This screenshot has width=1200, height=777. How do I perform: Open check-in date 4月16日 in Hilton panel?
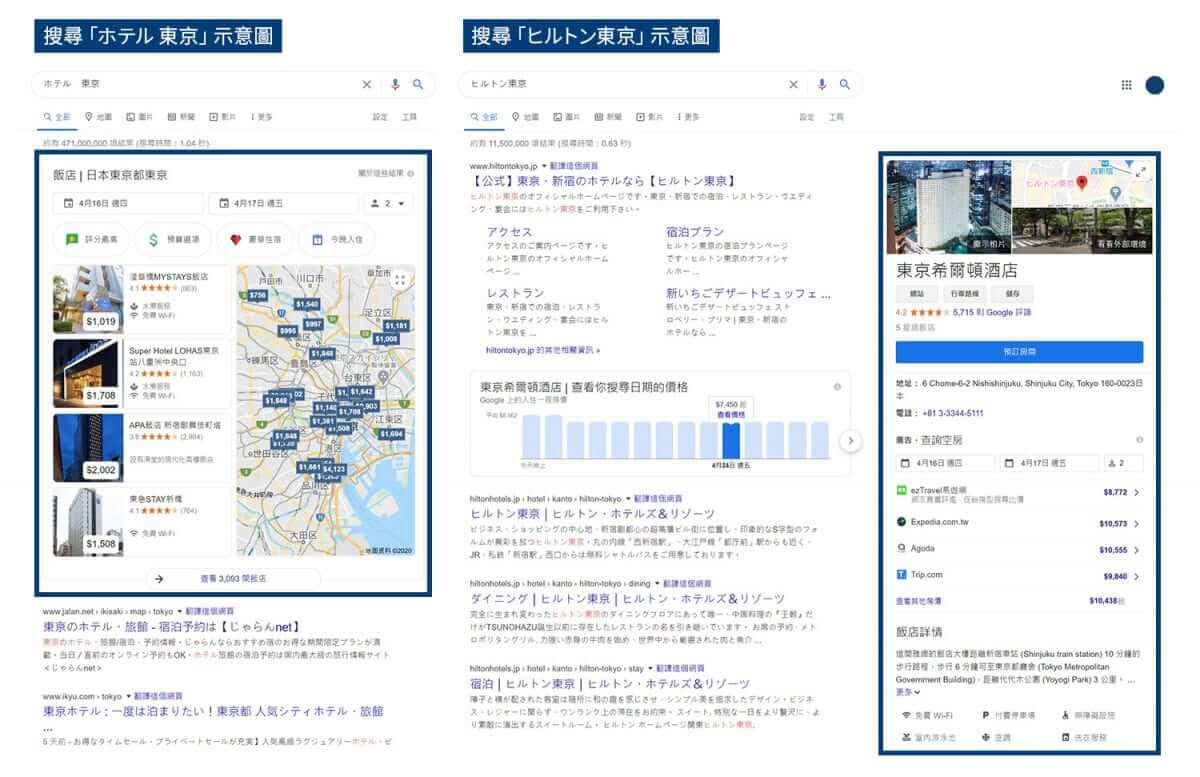tap(945, 463)
